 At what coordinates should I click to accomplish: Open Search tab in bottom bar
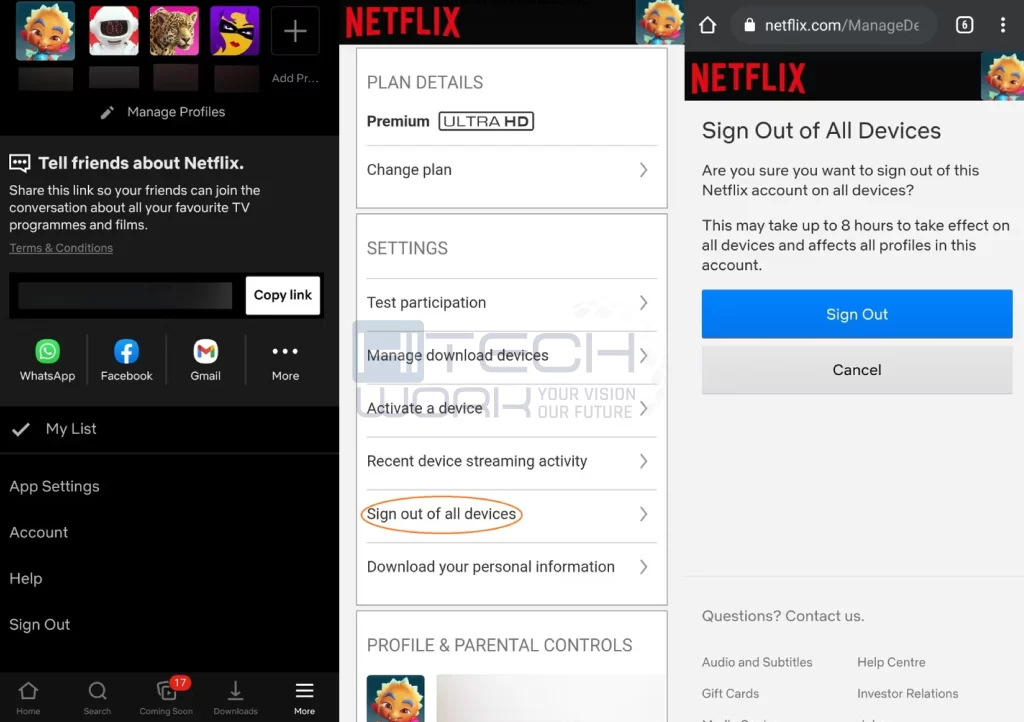click(x=97, y=698)
